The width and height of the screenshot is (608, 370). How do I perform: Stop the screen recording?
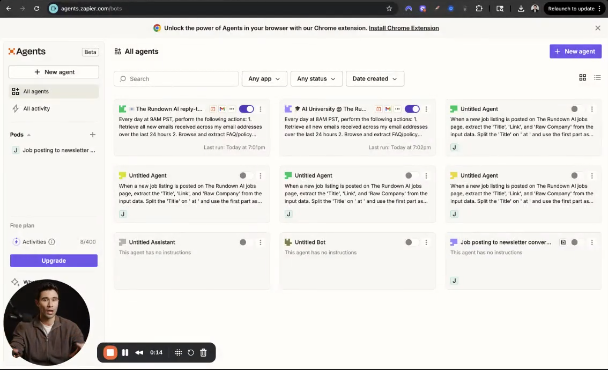tap(110, 353)
